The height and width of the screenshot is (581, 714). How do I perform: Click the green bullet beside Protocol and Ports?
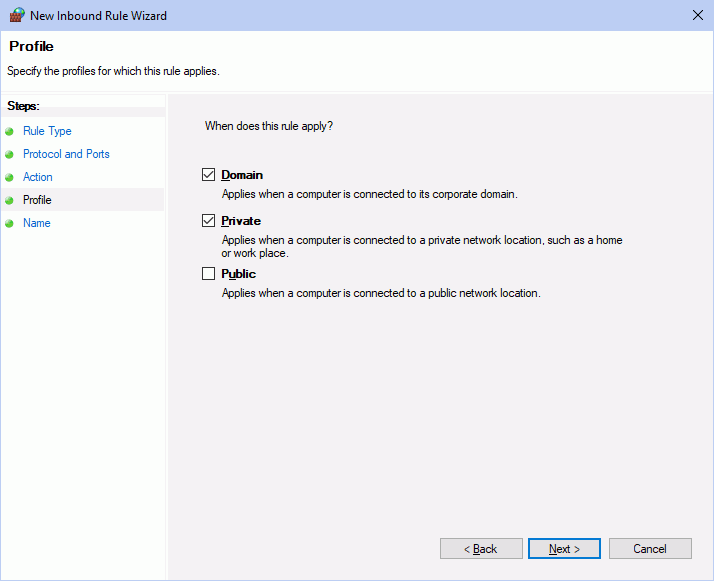tap(10, 154)
